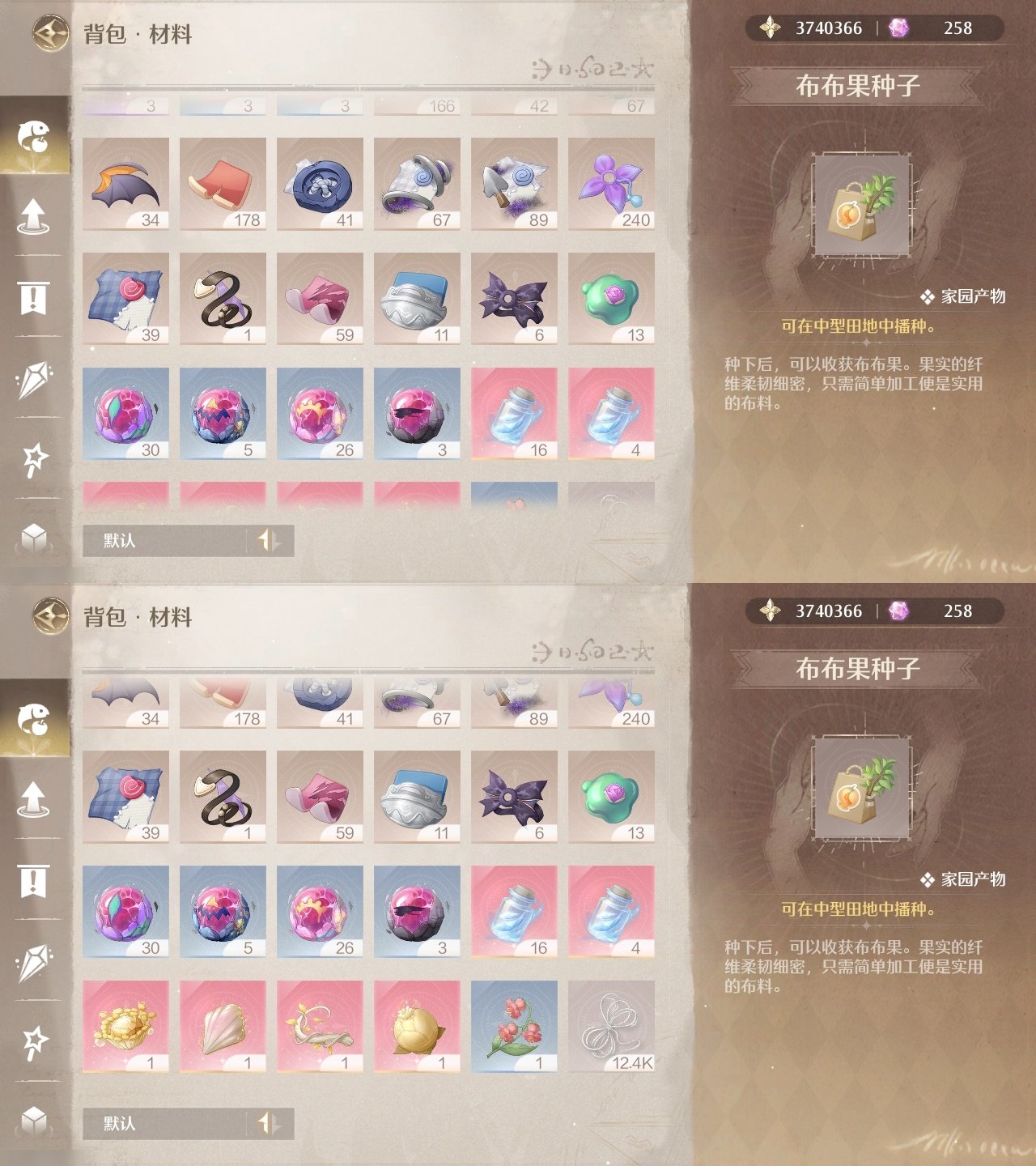Toggle sort order arrows beside 默认 in the lower screen
Viewport: 1036px width, 1166px height.
click(270, 1124)
